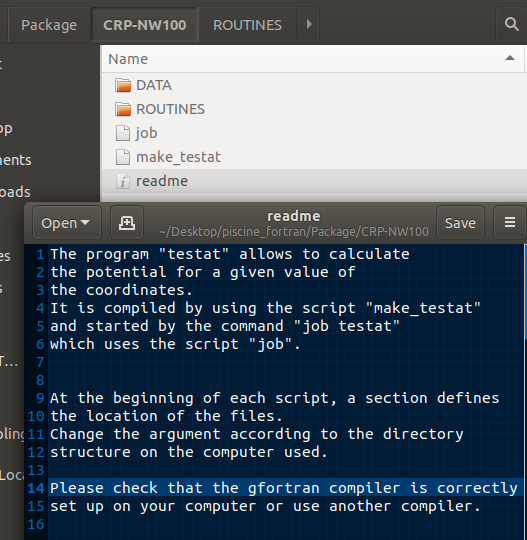This screenshot has width=527, height=540.
Task: Go to ROUTINES in path bar
Action: pos(247,25)
